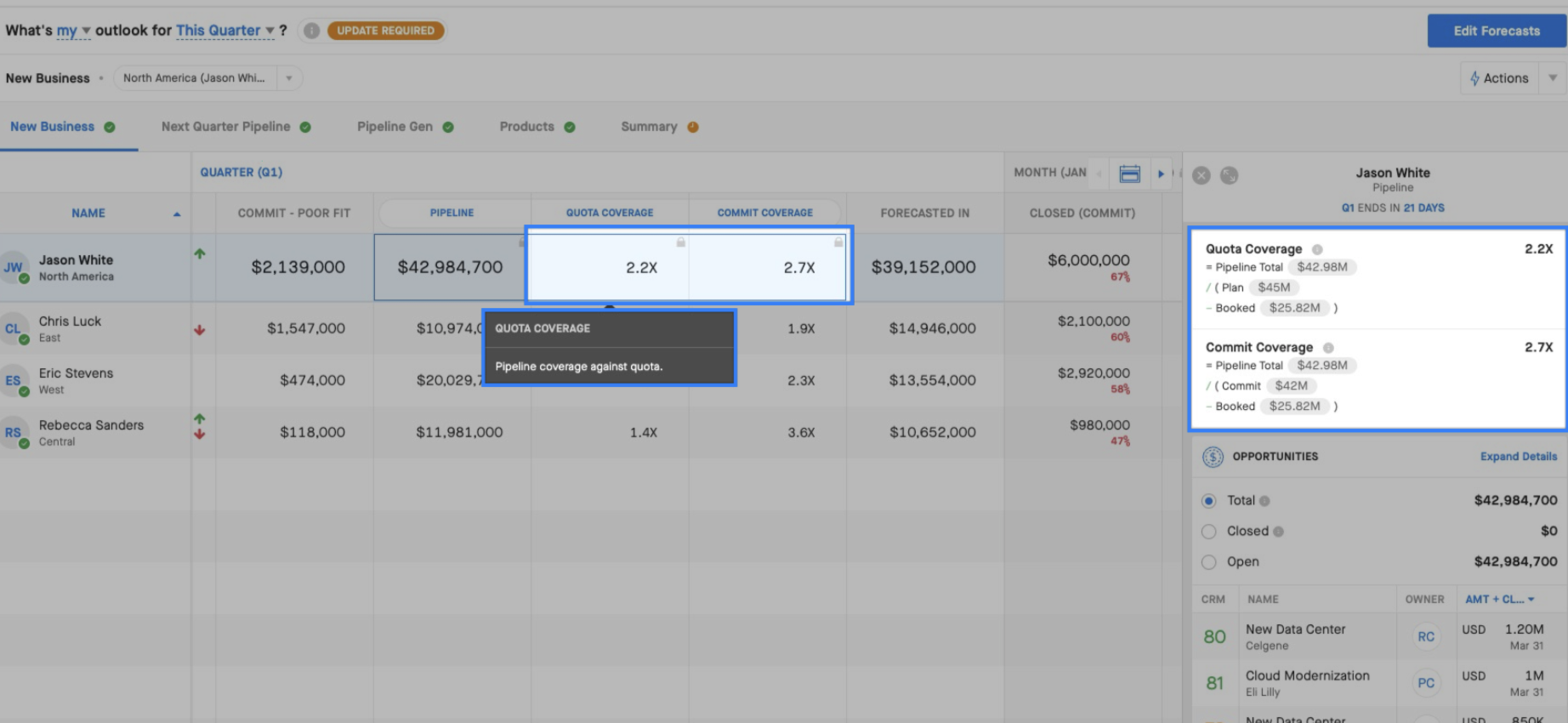Close the Jason White pipeline panel
1568x723 pixels.
(x=1201, y=175)
